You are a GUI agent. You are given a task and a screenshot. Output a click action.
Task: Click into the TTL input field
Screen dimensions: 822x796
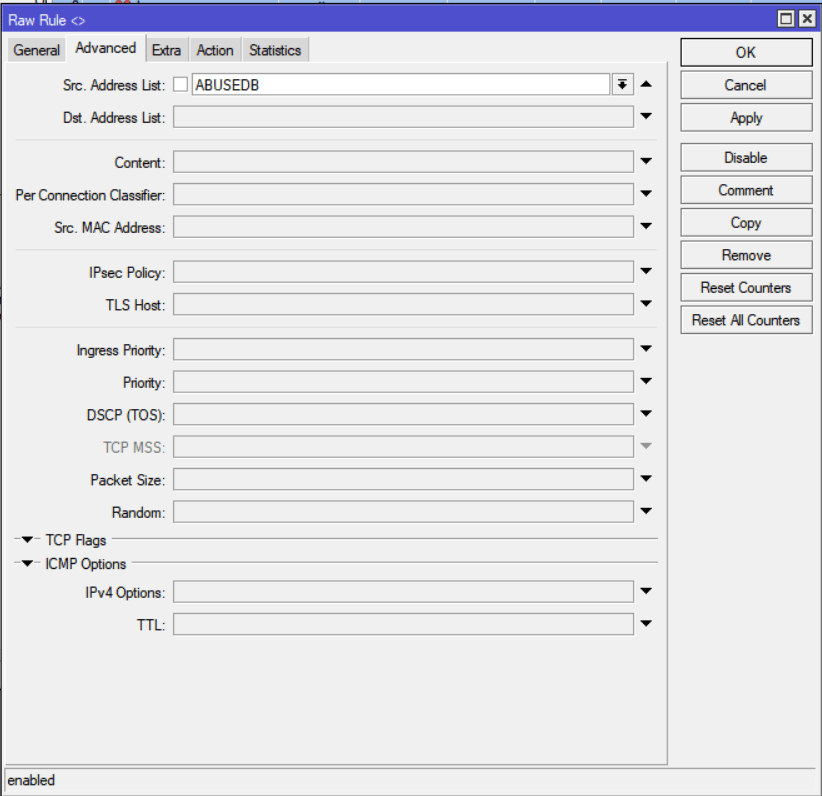[403, 625]
